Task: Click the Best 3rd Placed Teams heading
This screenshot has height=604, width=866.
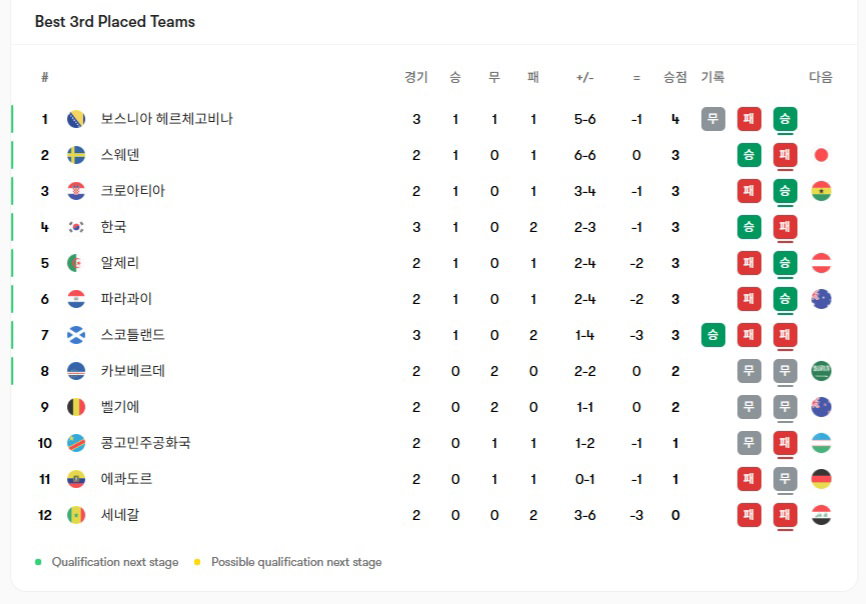Action: [115, 22]
